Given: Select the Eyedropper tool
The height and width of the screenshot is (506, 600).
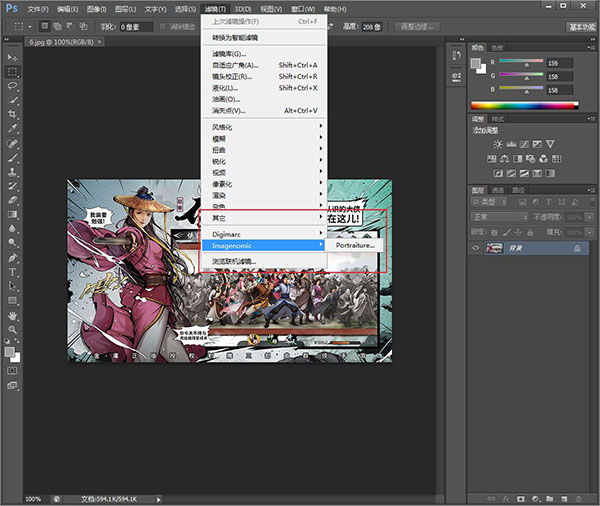Looking at the screenshot, I should coord(13,128).
